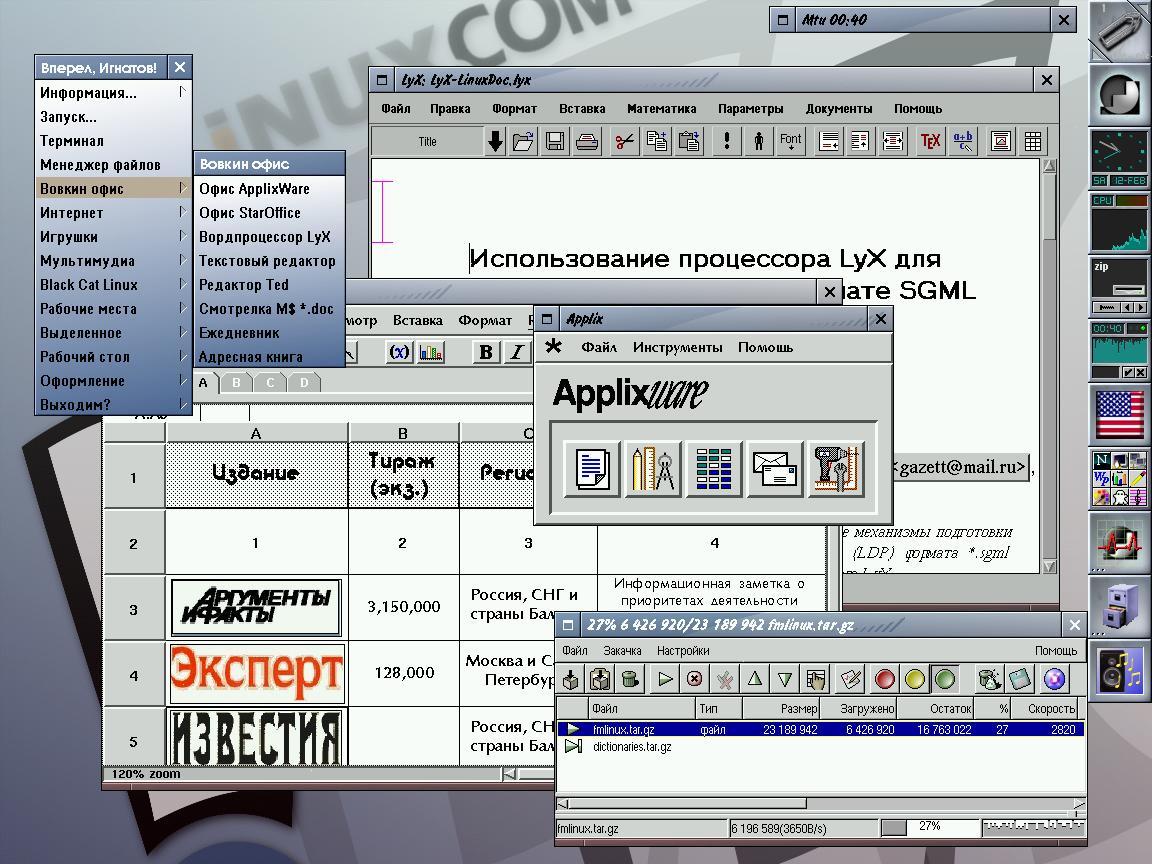The image size is (1152, 864).
Task: Launch Офис StarOffice from submenu
Action: (x=270, y=212)
